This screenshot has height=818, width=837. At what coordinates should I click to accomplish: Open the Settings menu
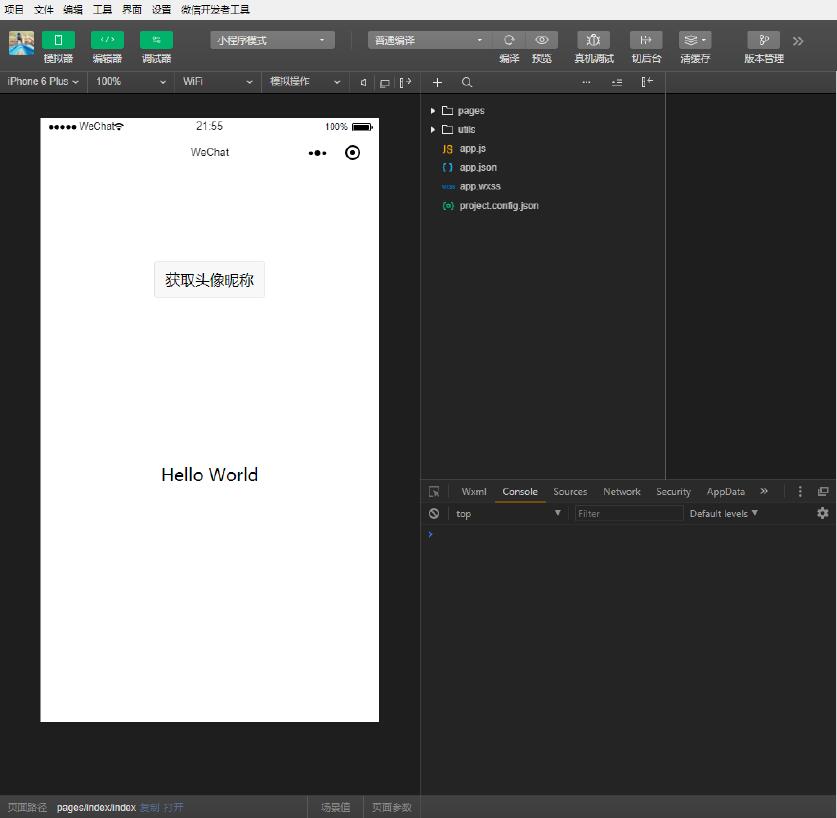[161, 10]
